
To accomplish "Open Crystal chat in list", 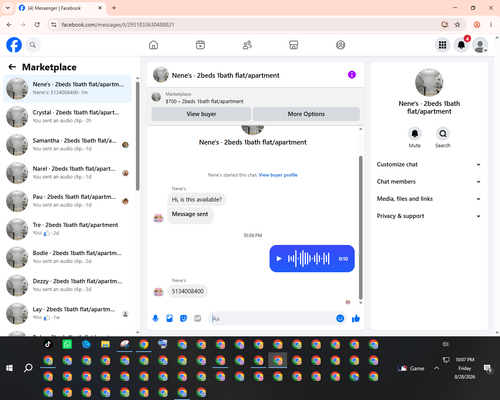I will coord(67,117).
